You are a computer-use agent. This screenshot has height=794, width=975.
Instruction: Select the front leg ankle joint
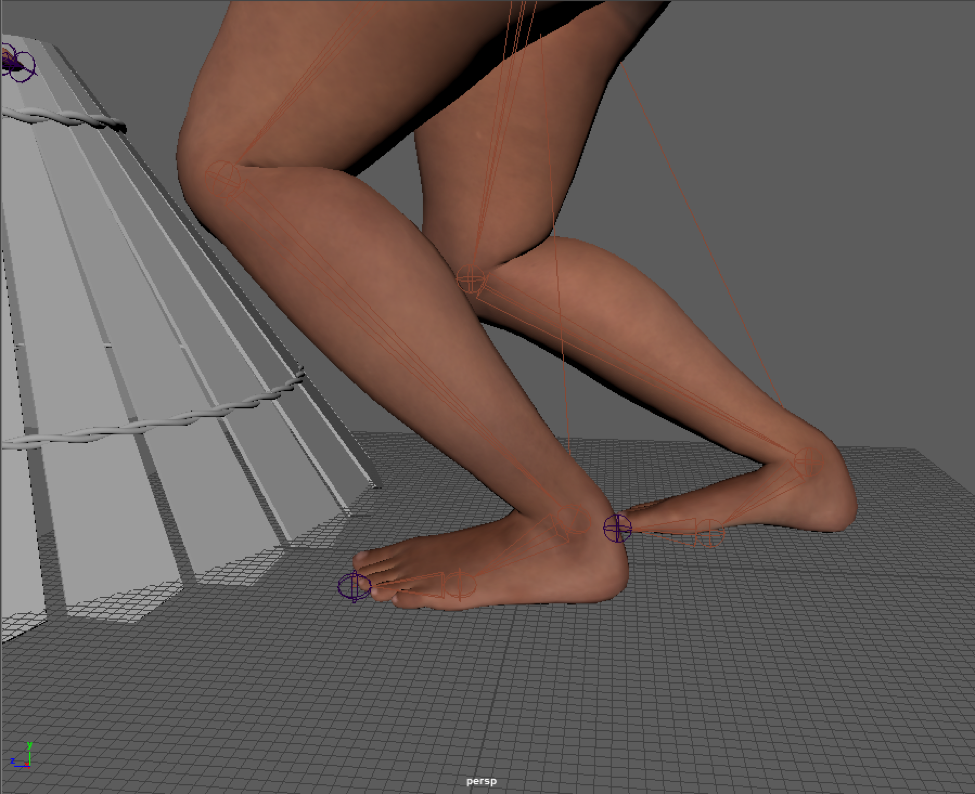[573, 520]
